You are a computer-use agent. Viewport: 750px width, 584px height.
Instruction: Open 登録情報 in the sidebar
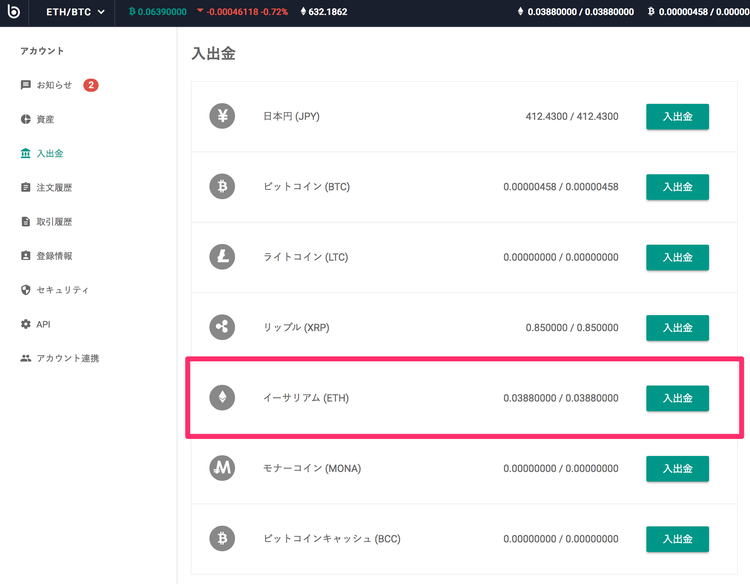tap(54, 256)
